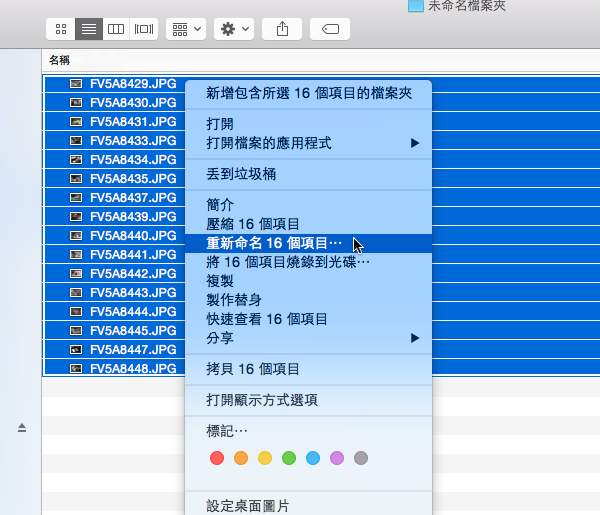The image size is (600, 515).
Task: Expand the 打開檔案的應用程式 submenu
Action: point(309,143)
